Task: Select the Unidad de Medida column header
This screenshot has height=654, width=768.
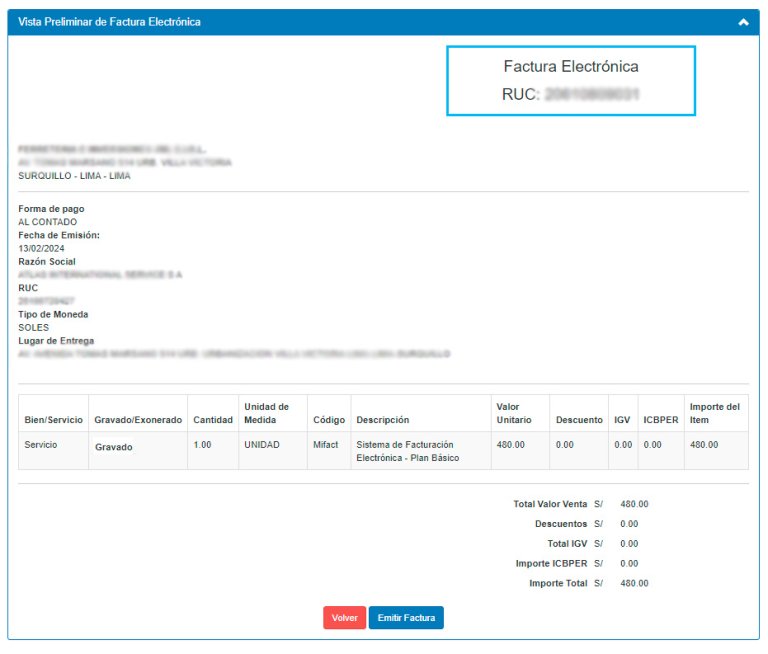Action: point(266,413)
